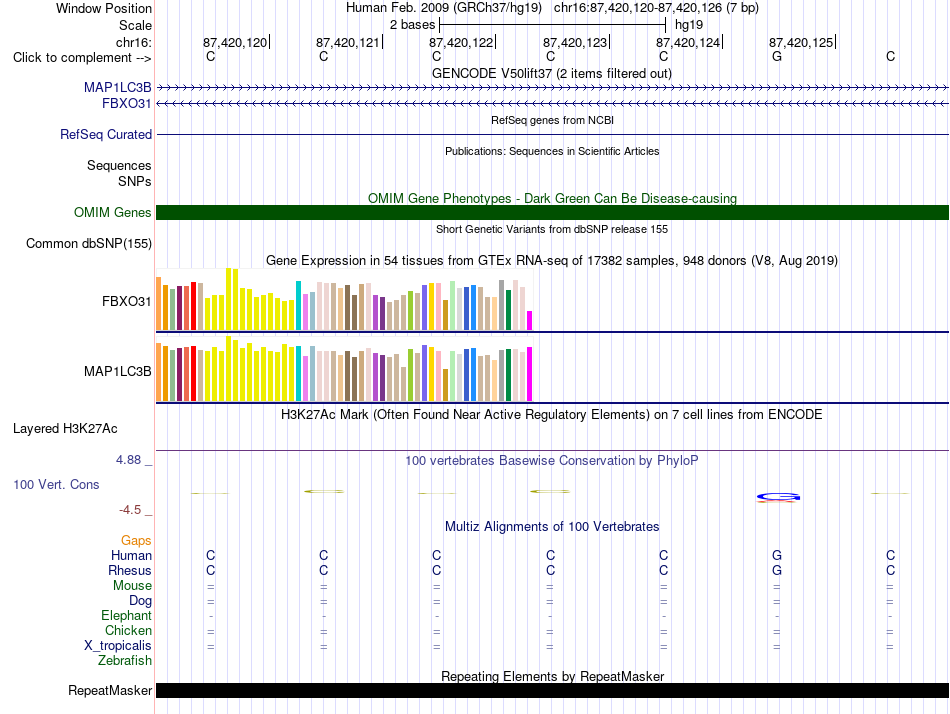Click the GENCODE V50lift37 track title
The height and width of the screenshot is (714, 950).
(x=552, y=73)
